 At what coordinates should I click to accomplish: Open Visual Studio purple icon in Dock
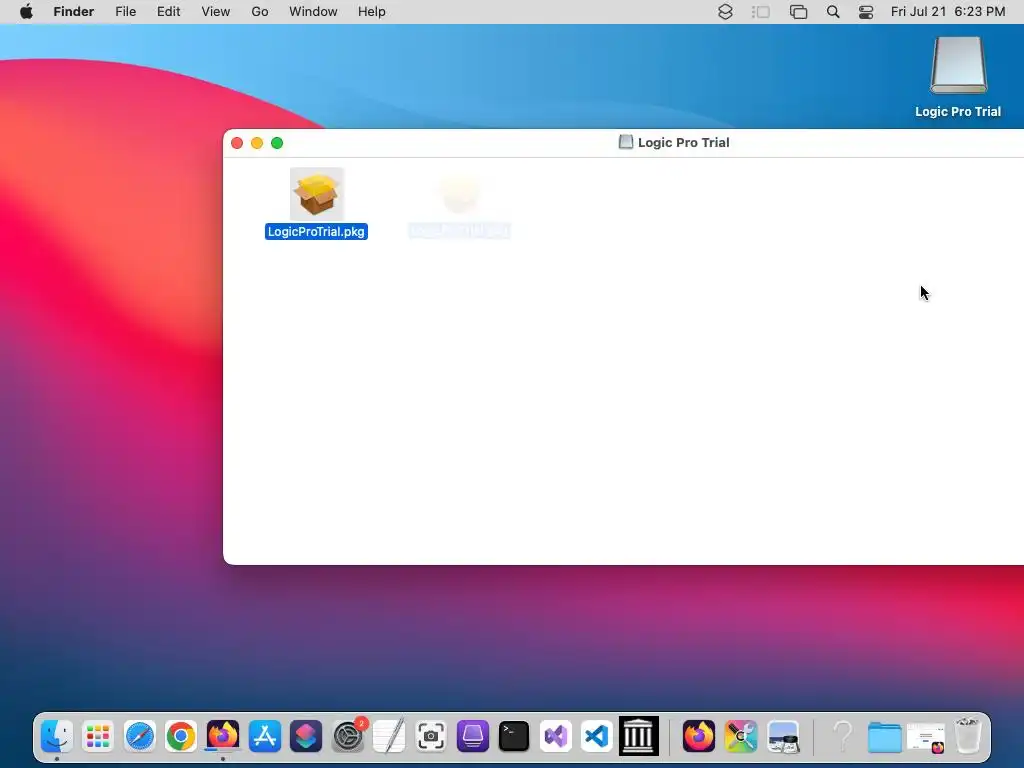coord(556,737)
